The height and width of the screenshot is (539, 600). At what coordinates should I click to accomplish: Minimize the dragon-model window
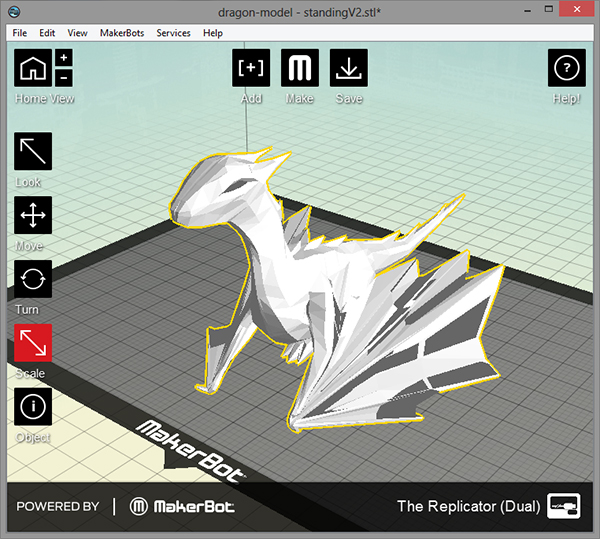tap(528, 10)
